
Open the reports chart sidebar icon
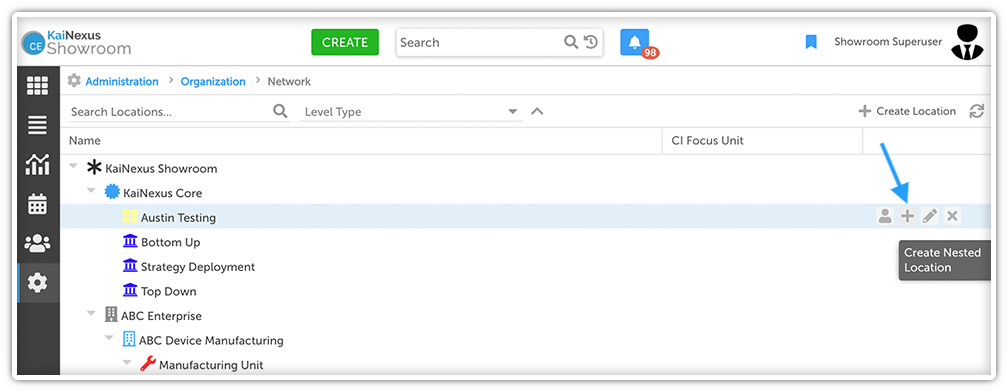[x=37, y=165]
